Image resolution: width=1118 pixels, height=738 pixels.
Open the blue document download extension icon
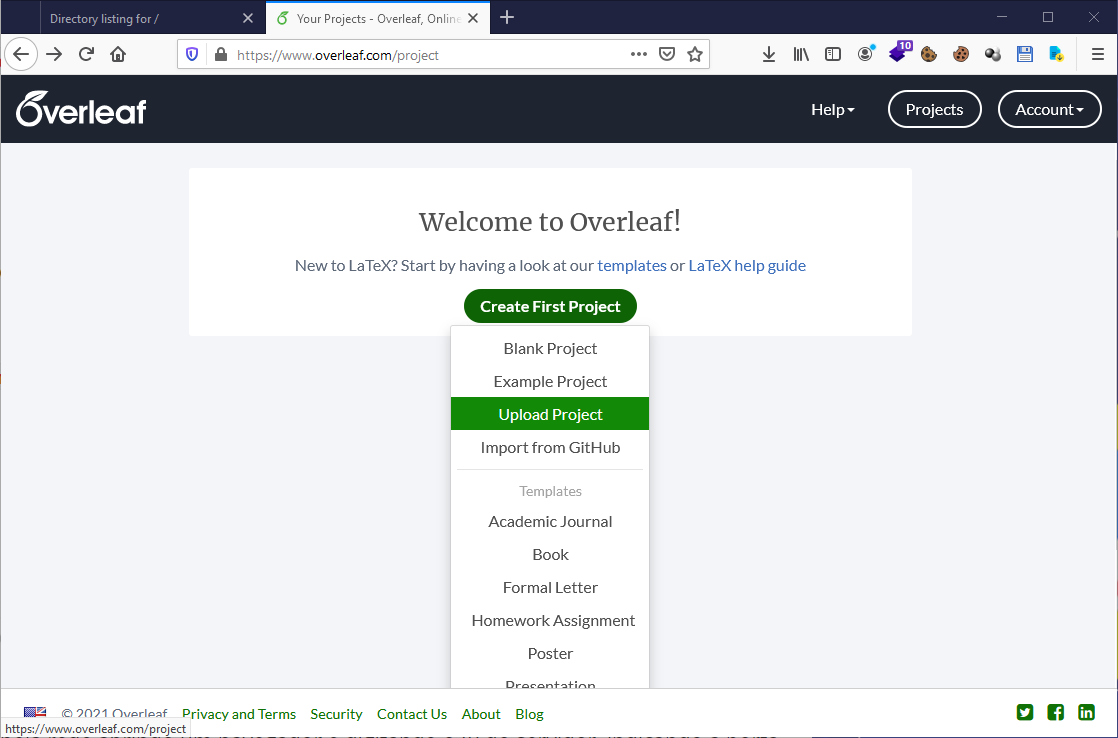click(x=1057, y=54)
